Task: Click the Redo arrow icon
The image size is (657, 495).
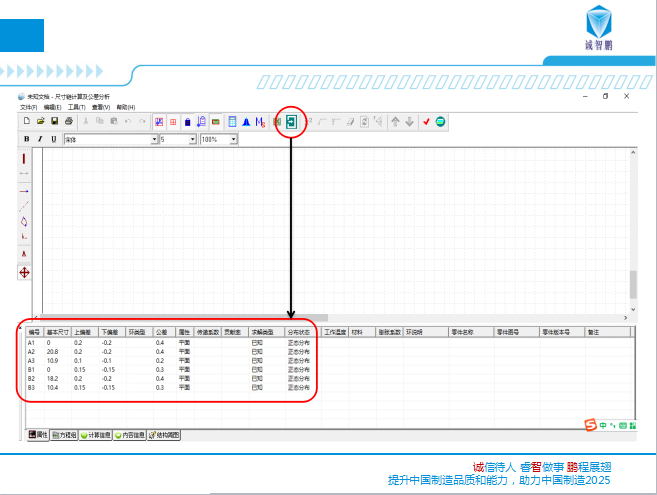Action: point(142,121)
